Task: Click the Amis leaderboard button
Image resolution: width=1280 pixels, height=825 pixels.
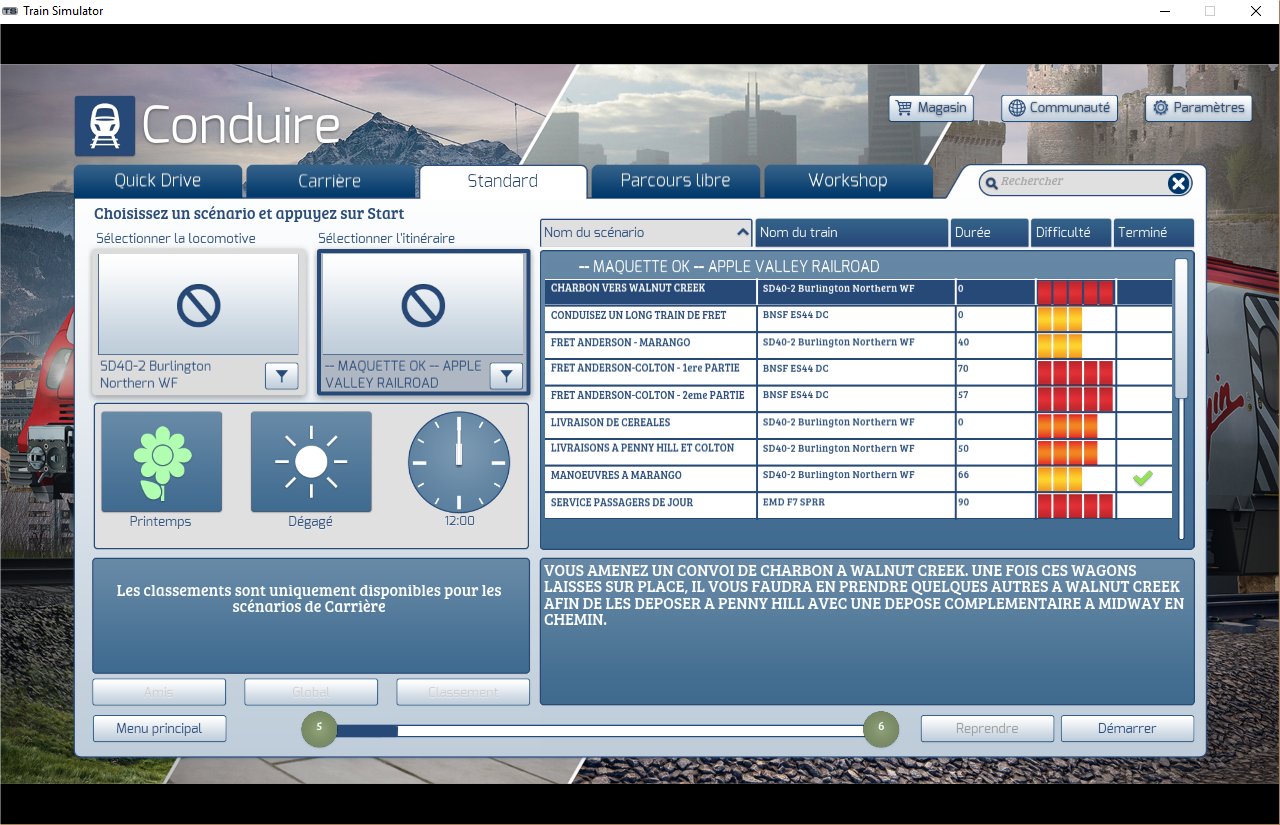Action: [159, 692]
